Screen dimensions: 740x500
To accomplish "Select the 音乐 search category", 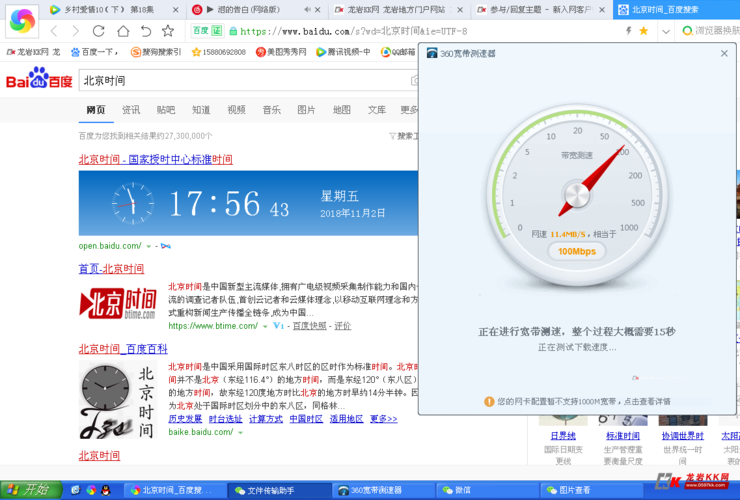I will click(x=271, y=110).
